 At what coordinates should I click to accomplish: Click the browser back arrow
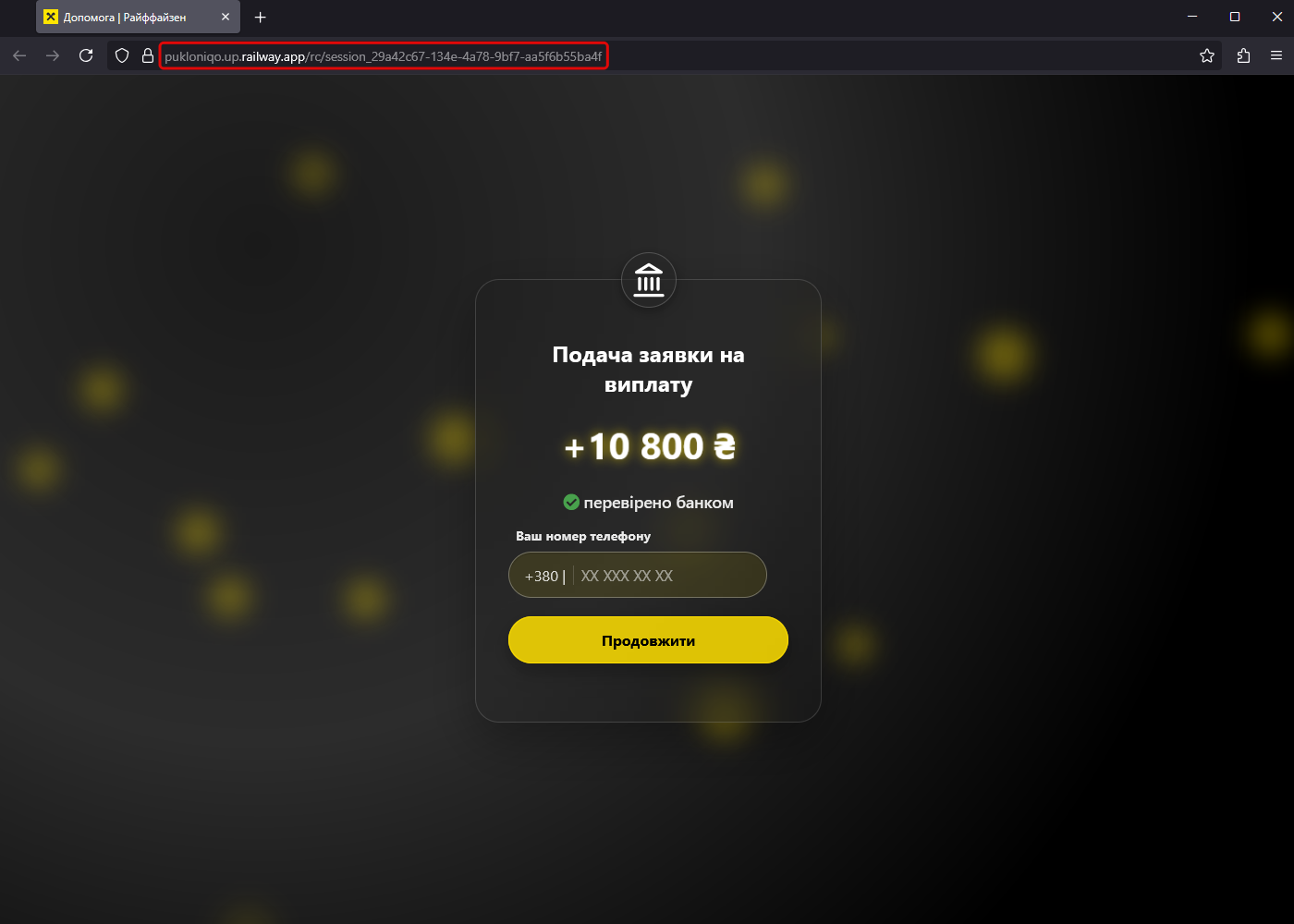pyautogui.click(x=19, y=55)
